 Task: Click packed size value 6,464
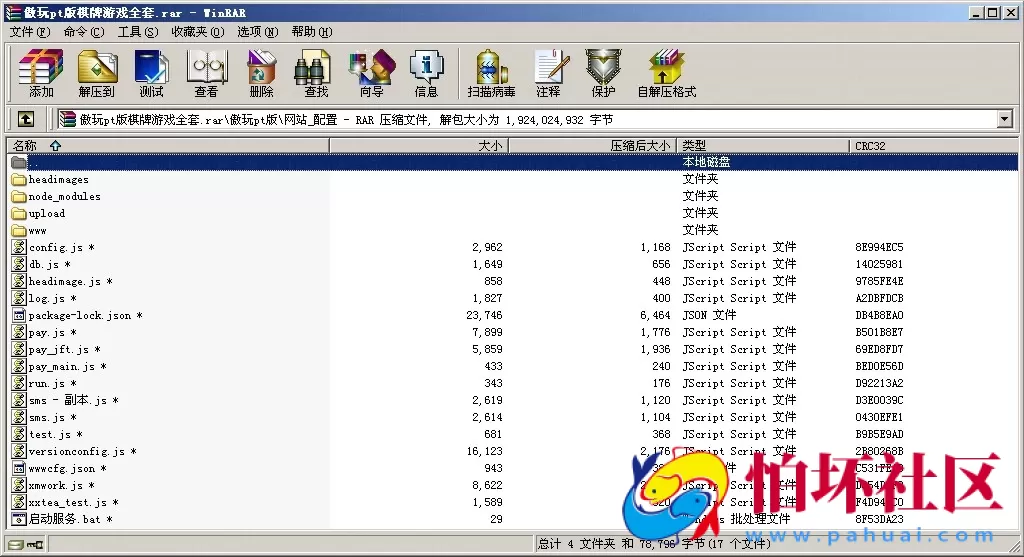coord(655,315)
